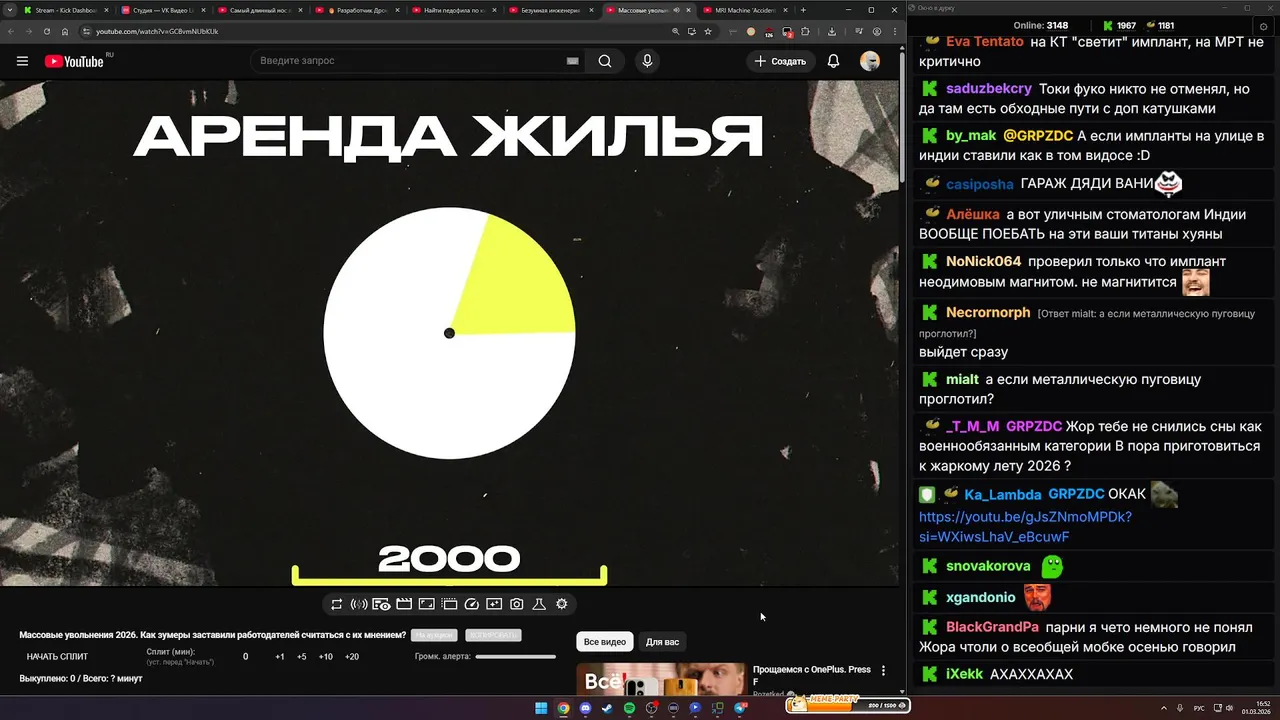Click the Создать button

pos(780,61)
